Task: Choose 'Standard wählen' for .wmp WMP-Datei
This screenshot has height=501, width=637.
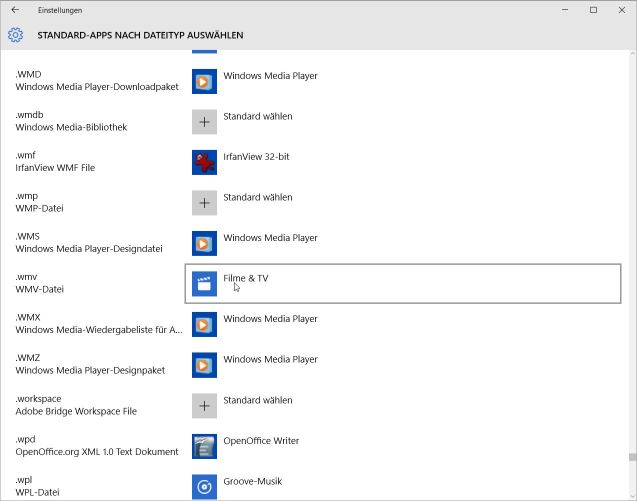Action: (258, 197)
